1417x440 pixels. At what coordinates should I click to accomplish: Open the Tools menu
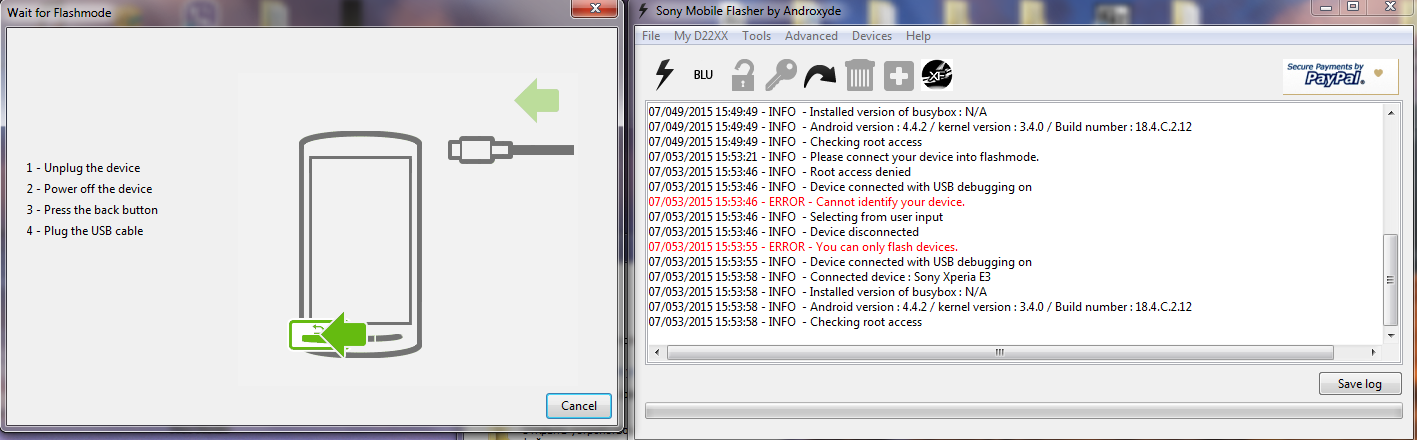pos(756,36)
